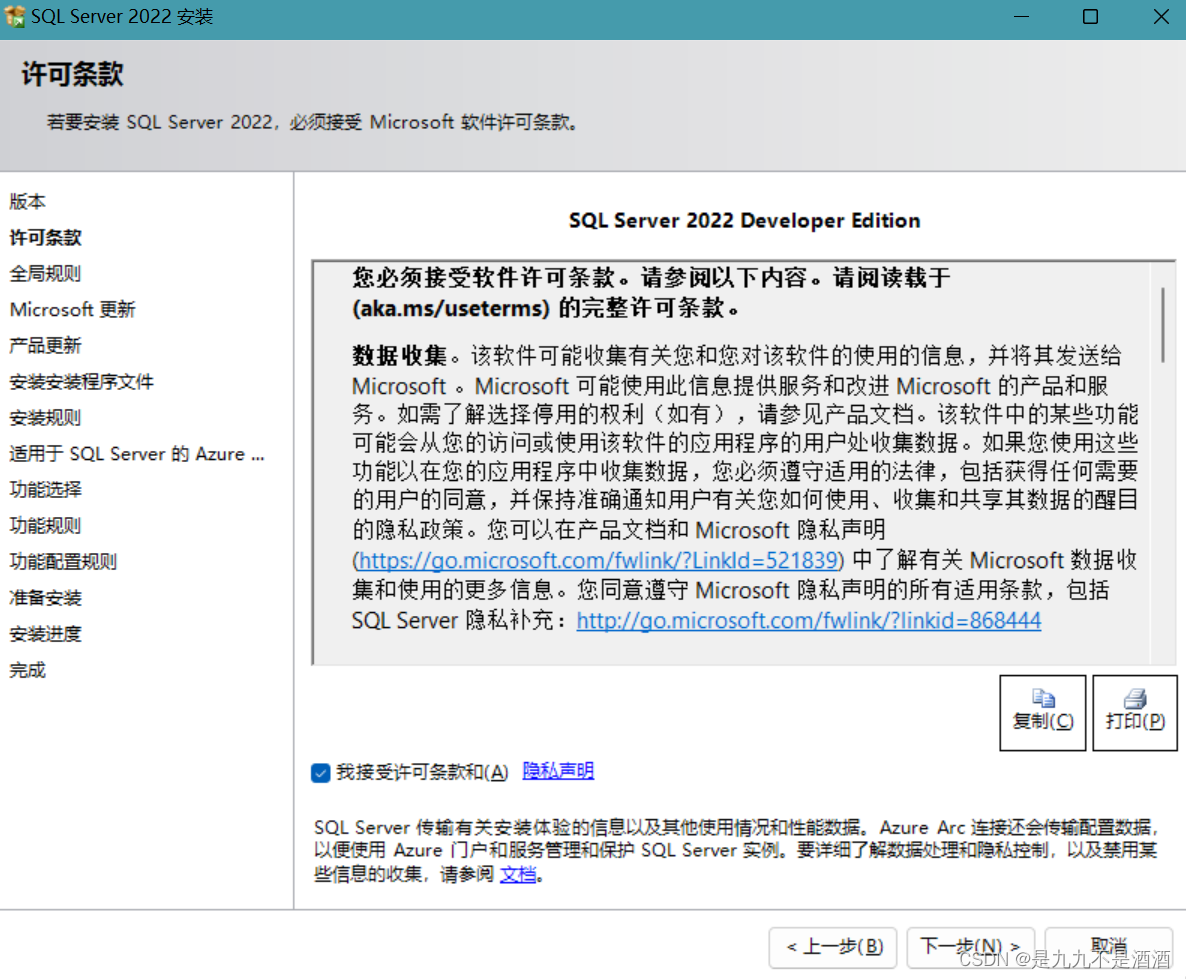The width and height of the screenshot is (1186, 979).
Task: Click the SQL Server 2022 Developer Edition heading
Action: tap(744, 220)
